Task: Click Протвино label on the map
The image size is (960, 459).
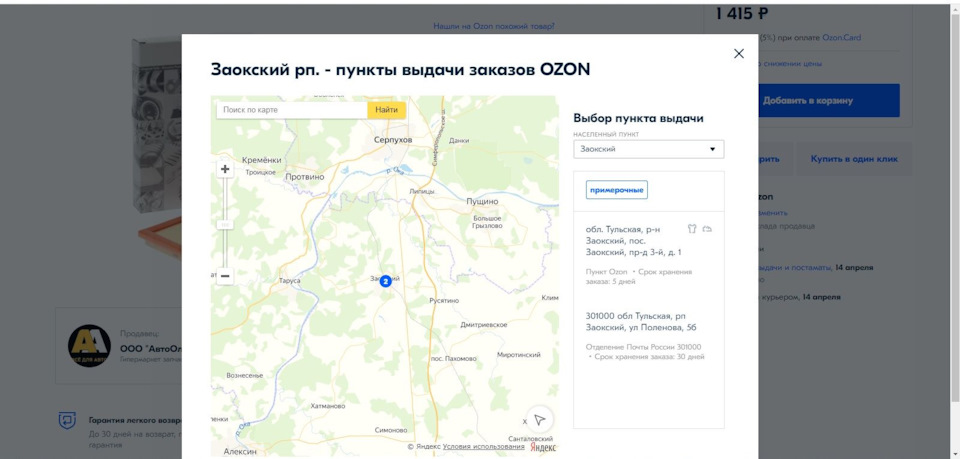Action: coord(304,177)
